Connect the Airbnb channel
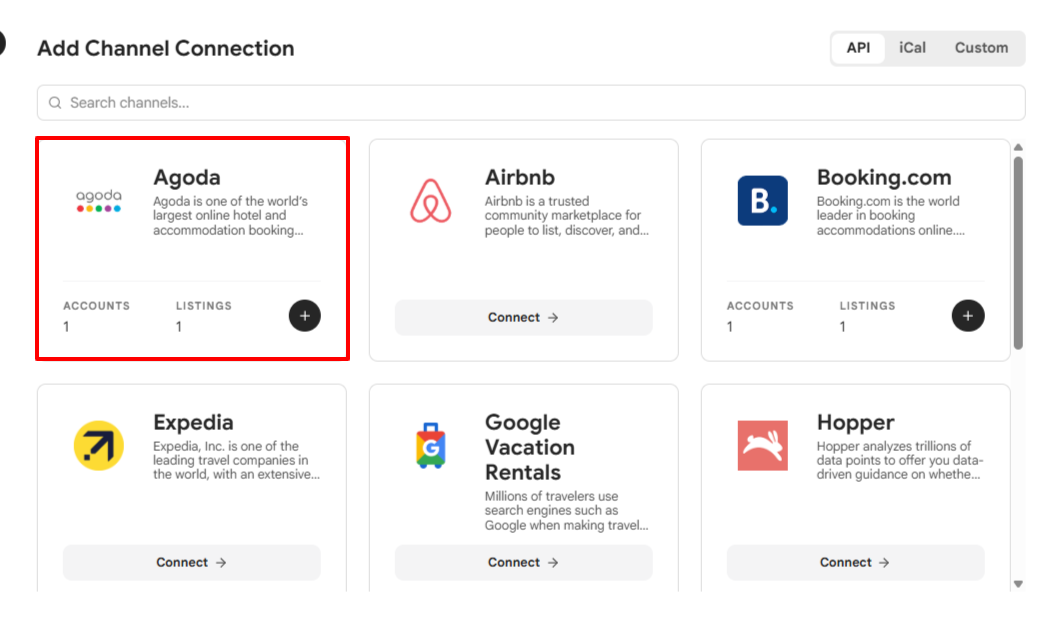Viewport: 1058px width, 619px height. click(524, 317)
